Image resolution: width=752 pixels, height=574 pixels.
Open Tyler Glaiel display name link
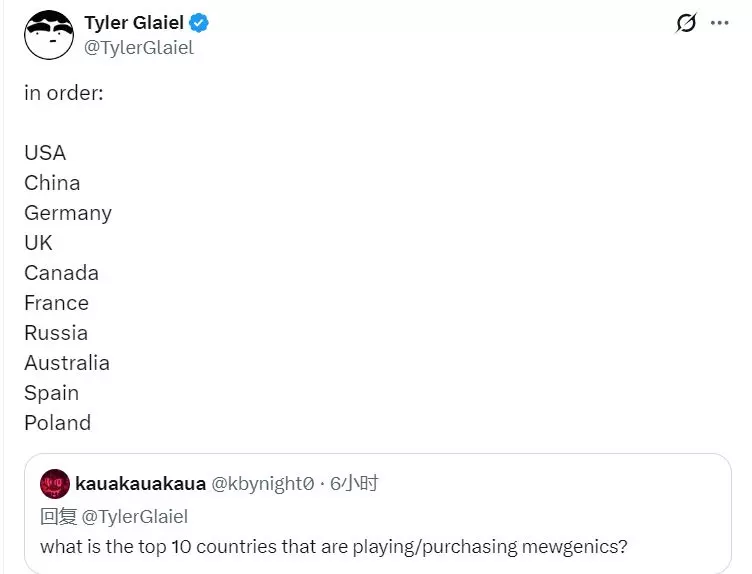click(x=134, y=23)
